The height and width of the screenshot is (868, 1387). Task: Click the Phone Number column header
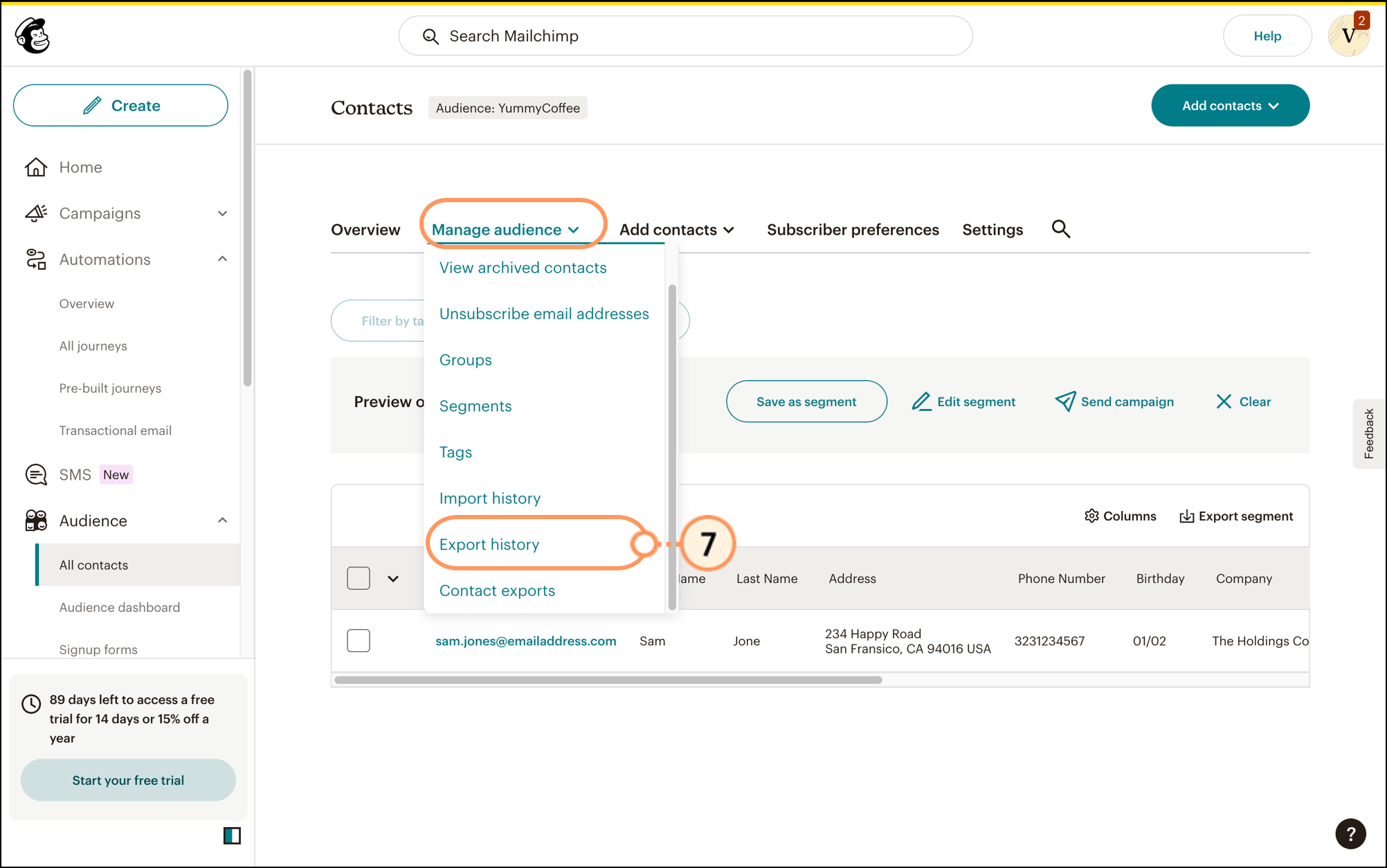tap(1061, 579)
